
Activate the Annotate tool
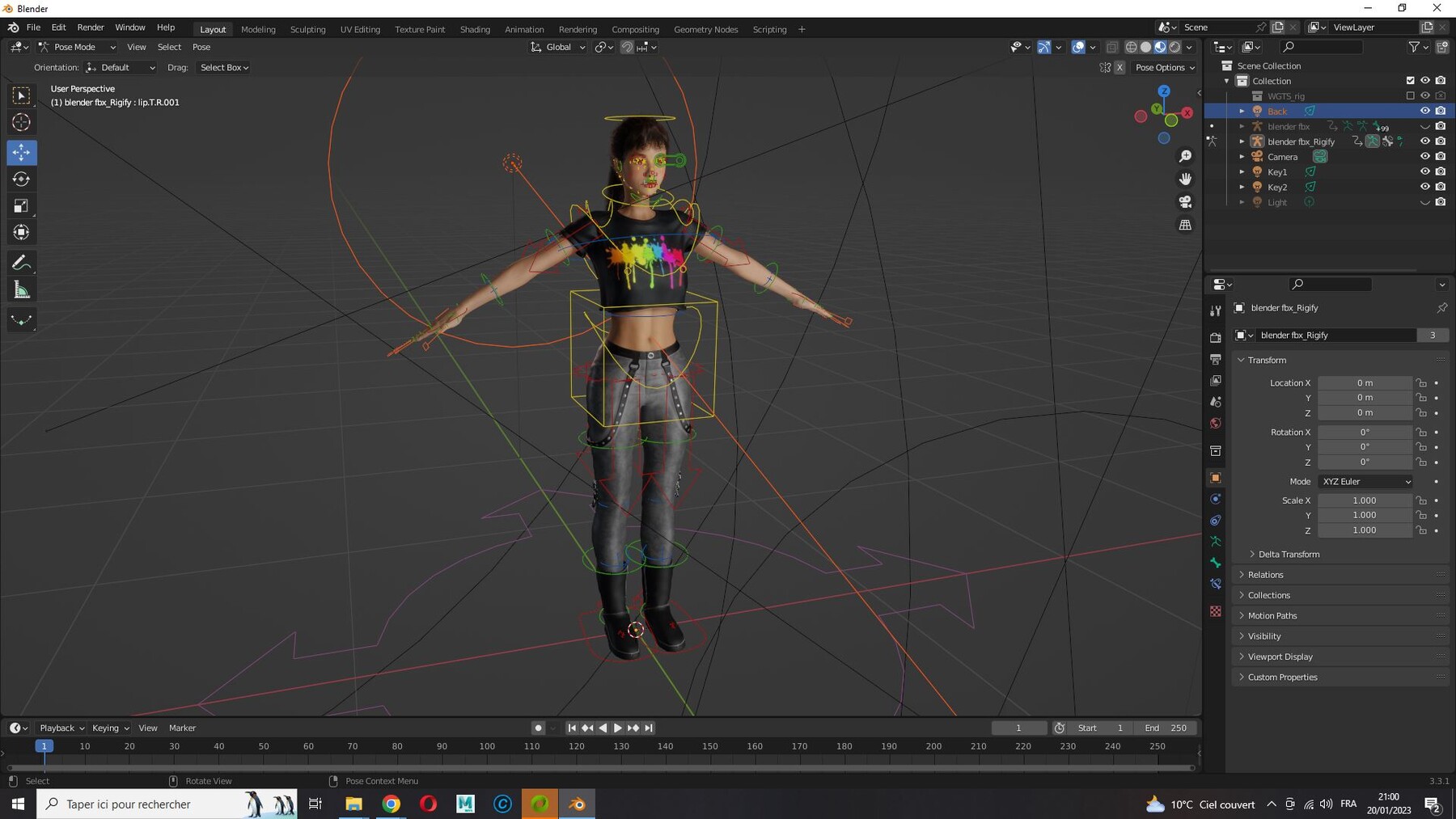coord(22,262)
